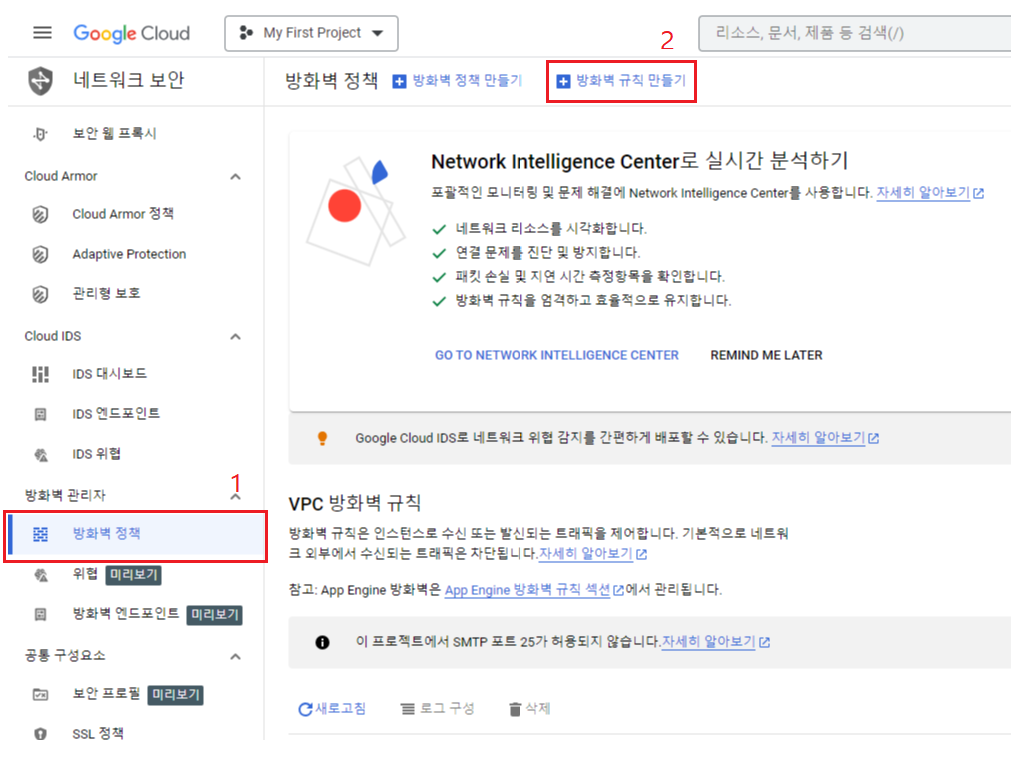Image resolution: width=1029 pixels, height=764 pixels.
Task: Click the IDS 대시보드 icon
Action: tap(40, 374)
